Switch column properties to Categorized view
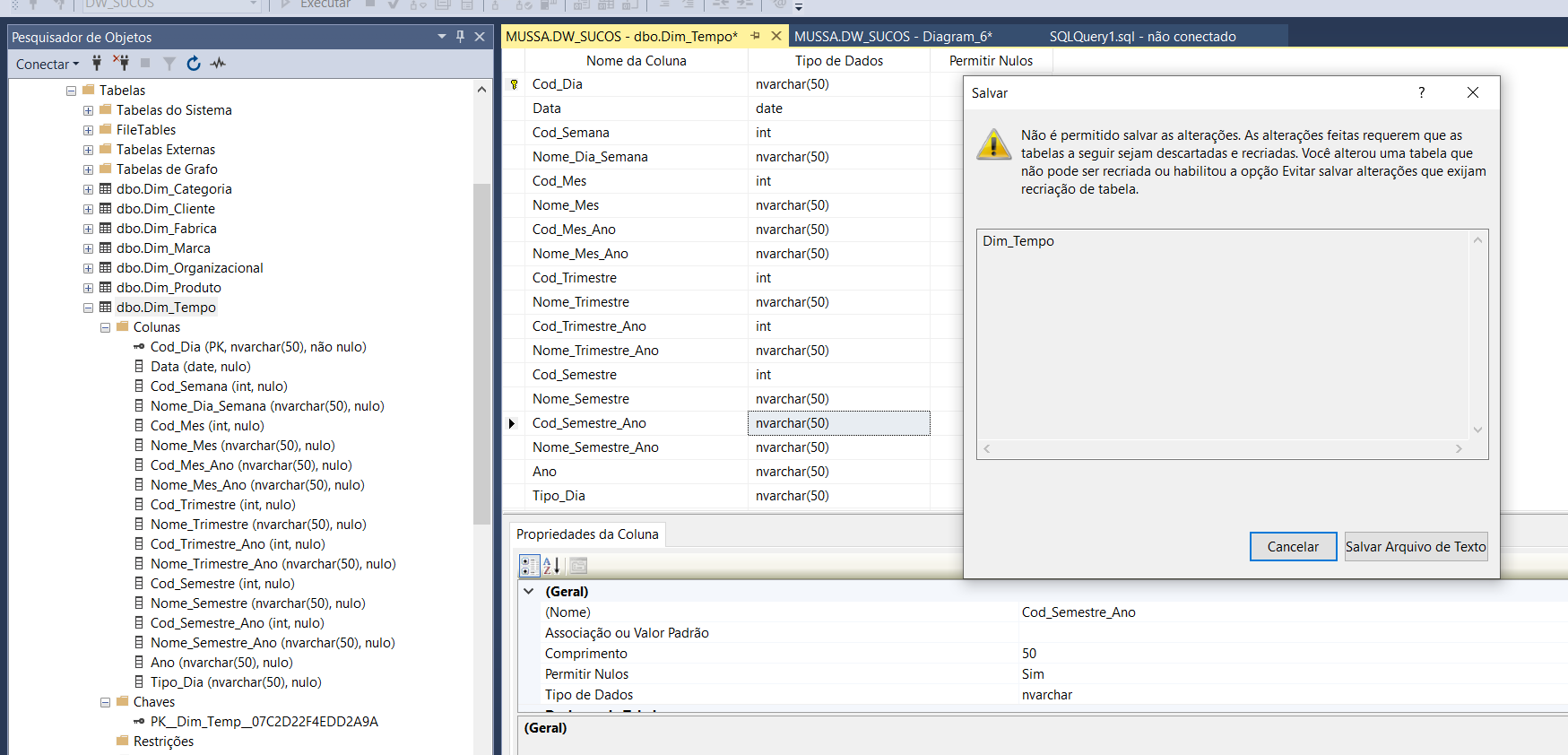This screenshot has height=755, width=1568. point(529,565)
